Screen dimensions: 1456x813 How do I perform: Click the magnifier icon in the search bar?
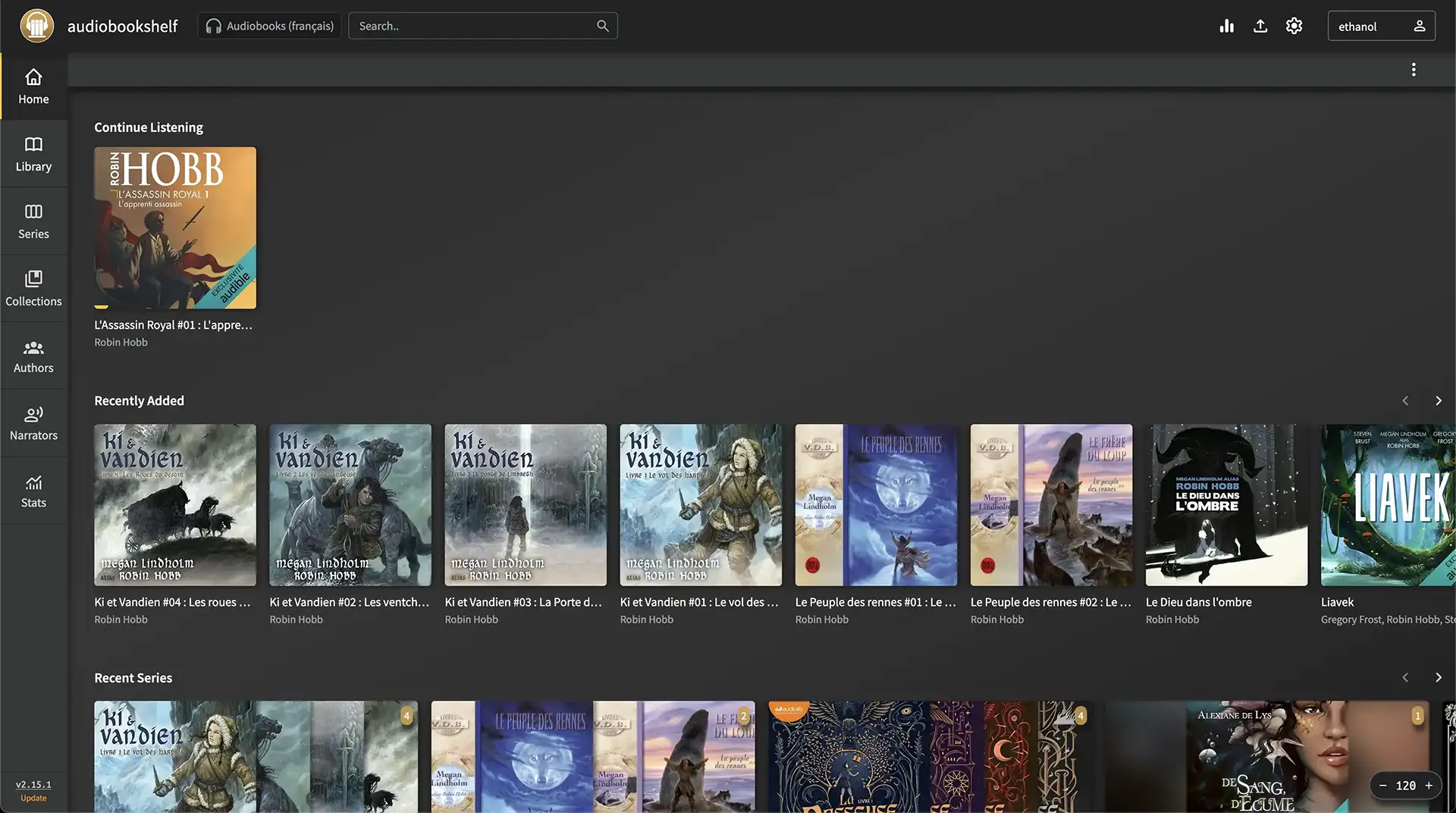click(x=602, y=25)
